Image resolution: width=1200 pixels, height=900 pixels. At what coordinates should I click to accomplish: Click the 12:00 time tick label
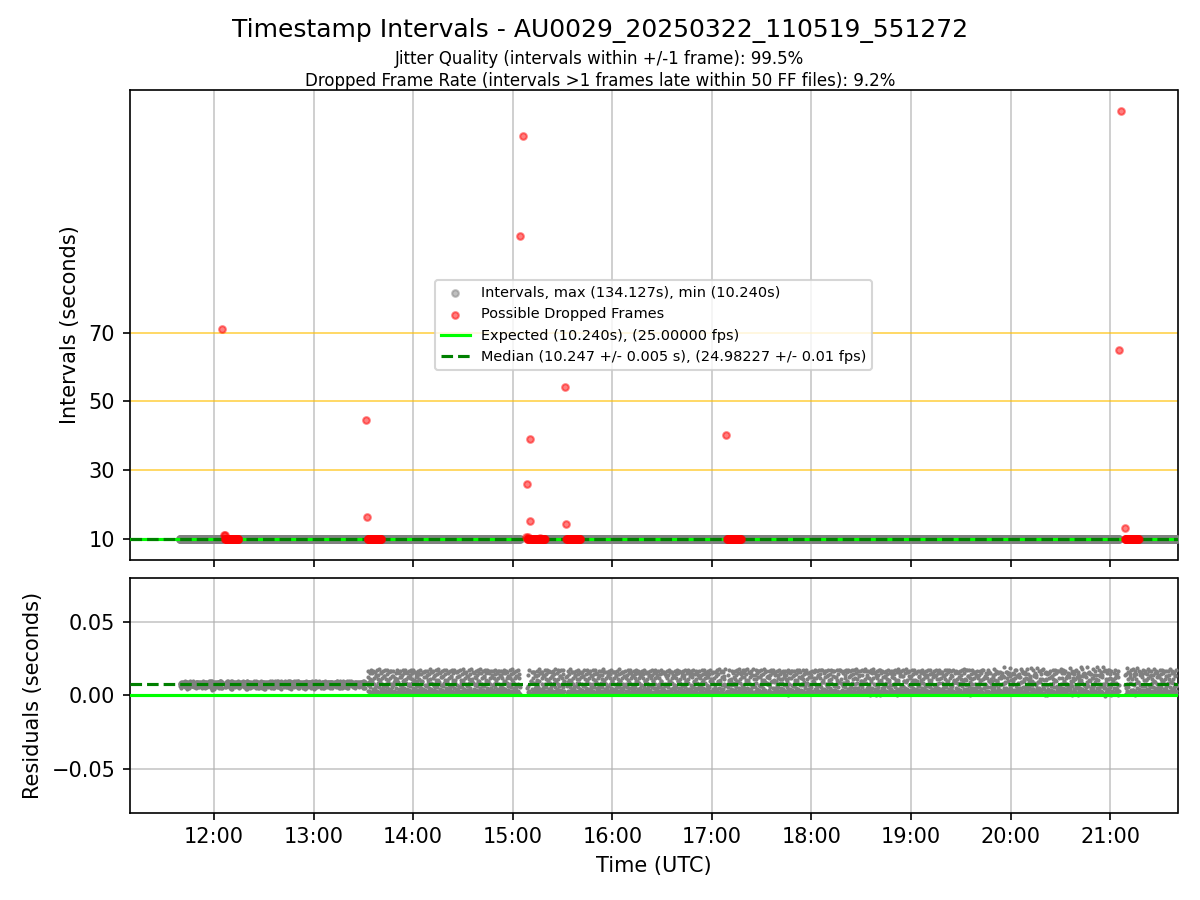pos(214,834)
